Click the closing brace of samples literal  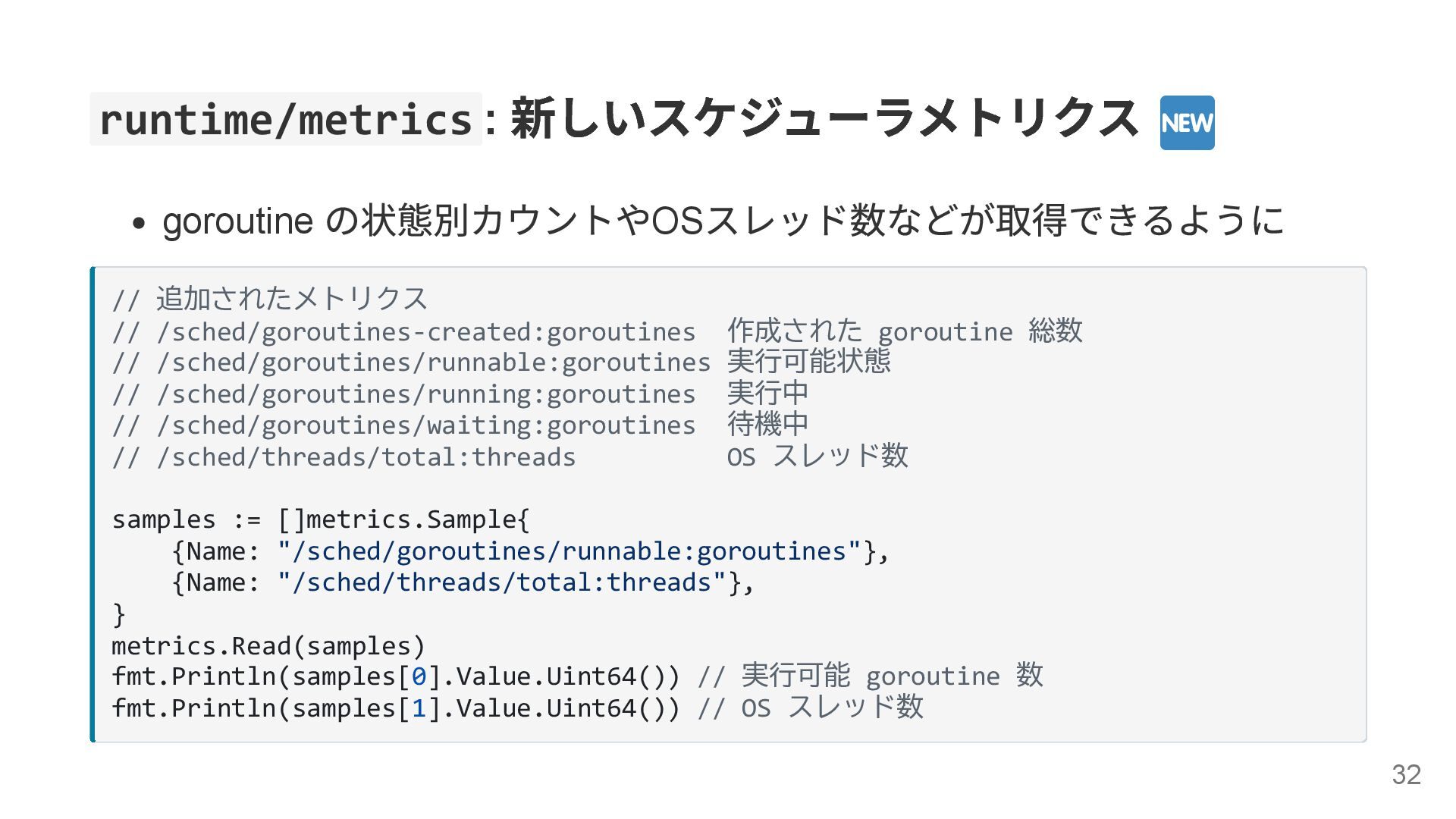(x=118, y=614)
